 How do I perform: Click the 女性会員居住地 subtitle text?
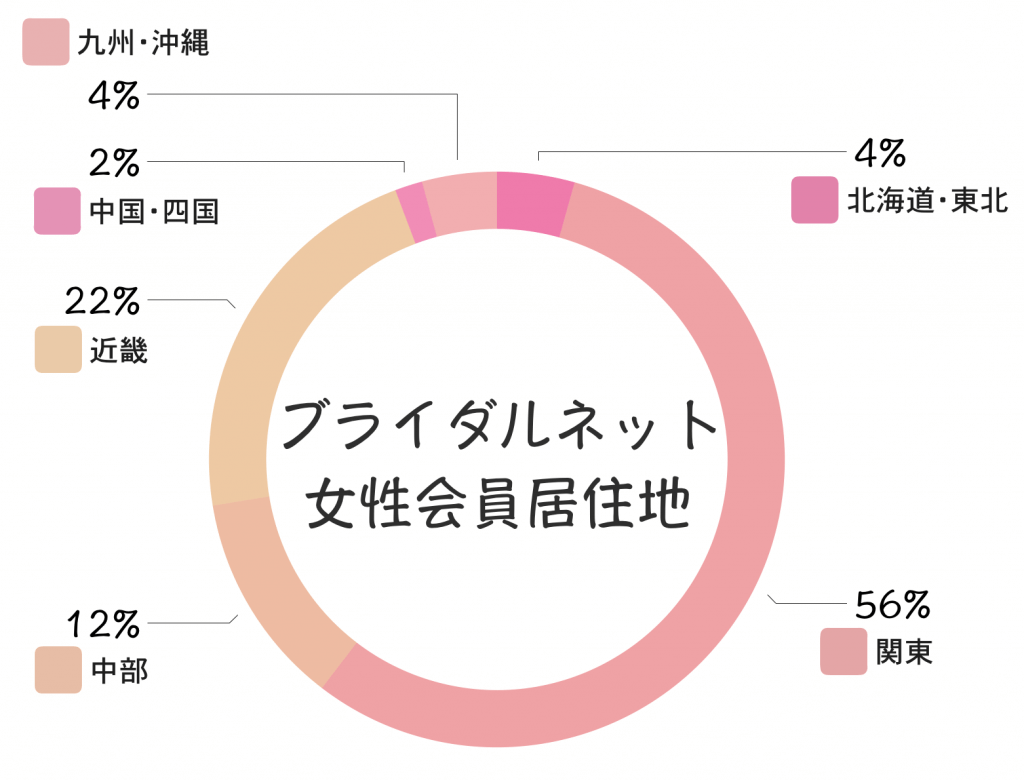click(x=499, y=503)
